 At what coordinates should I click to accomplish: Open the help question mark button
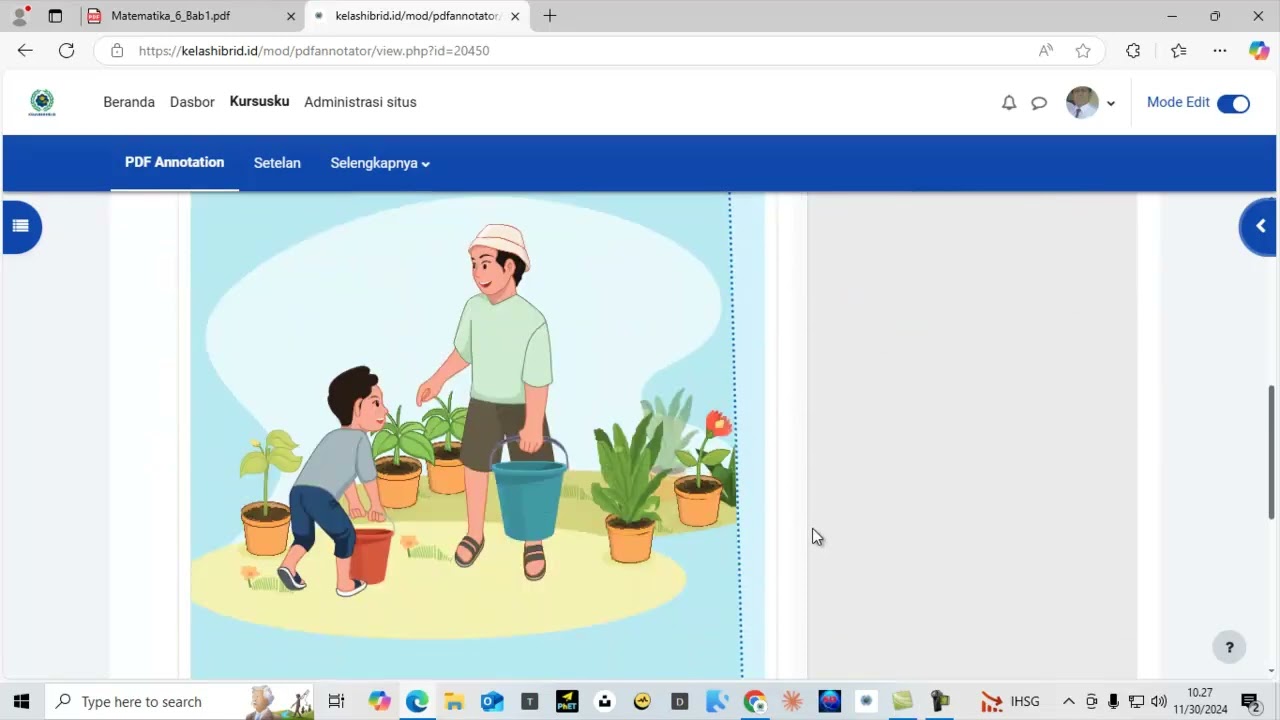[1229, 647]
